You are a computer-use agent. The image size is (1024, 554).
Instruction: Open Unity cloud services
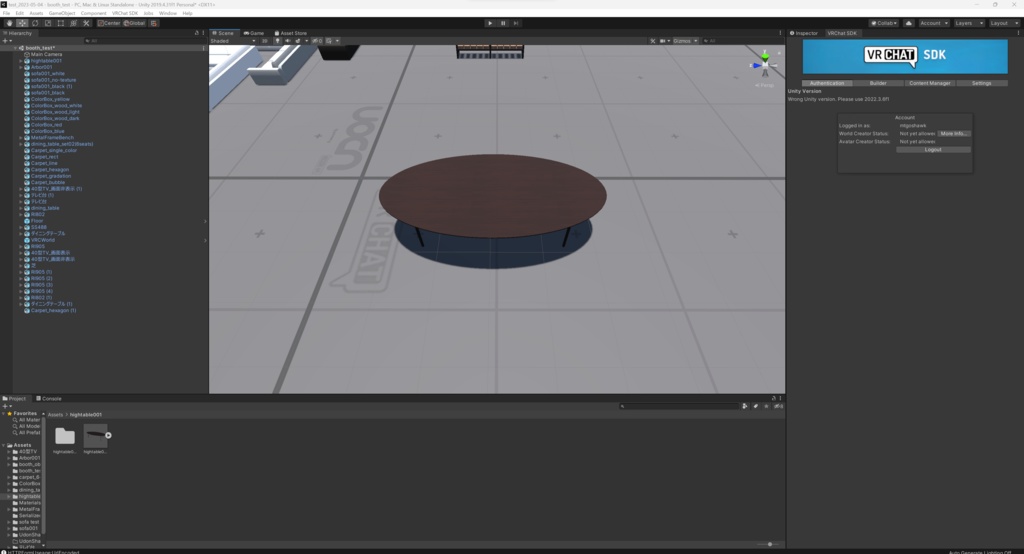[908, 23]
